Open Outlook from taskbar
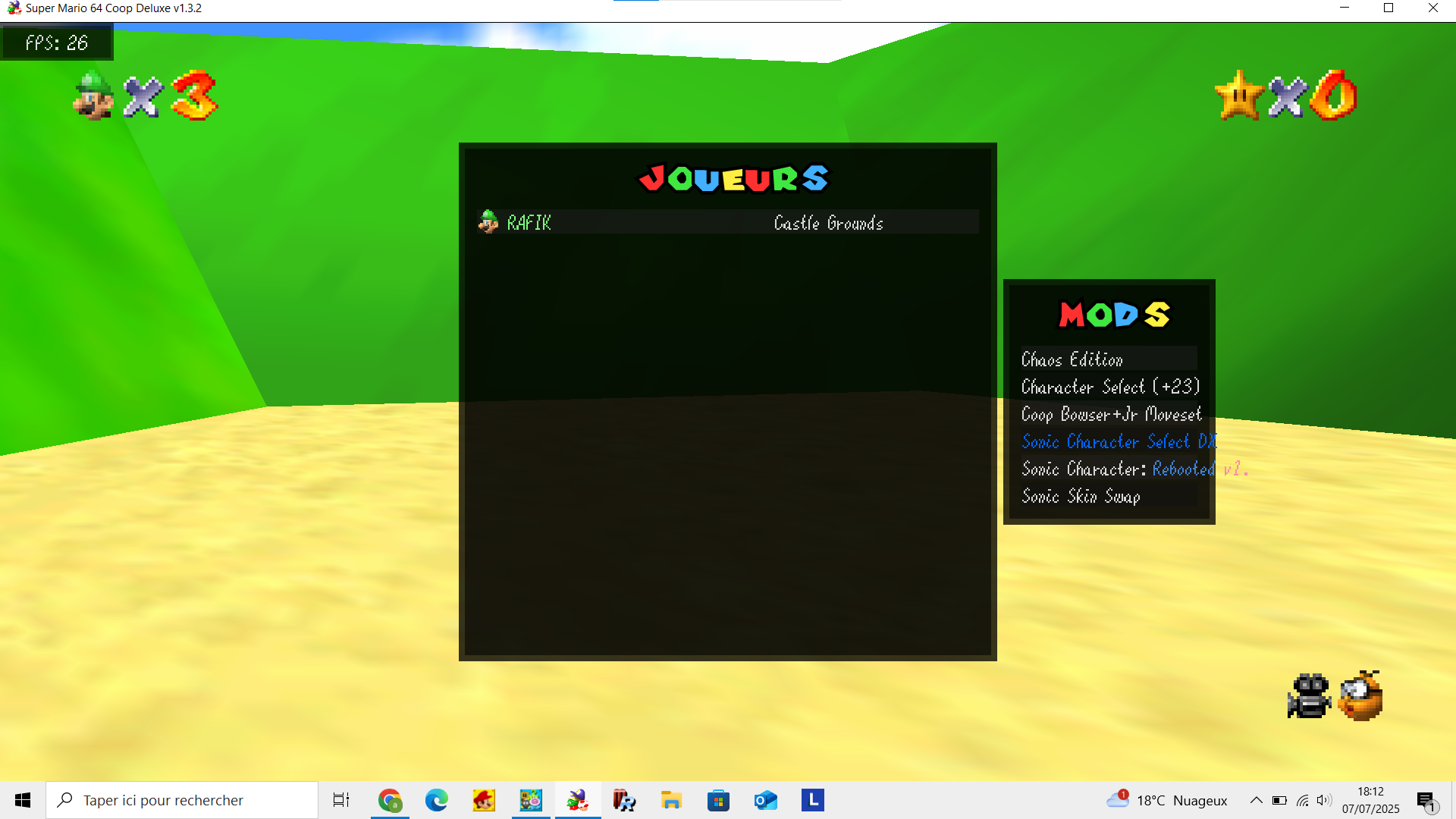This screenshot has height=819, width=1456. 765,800
